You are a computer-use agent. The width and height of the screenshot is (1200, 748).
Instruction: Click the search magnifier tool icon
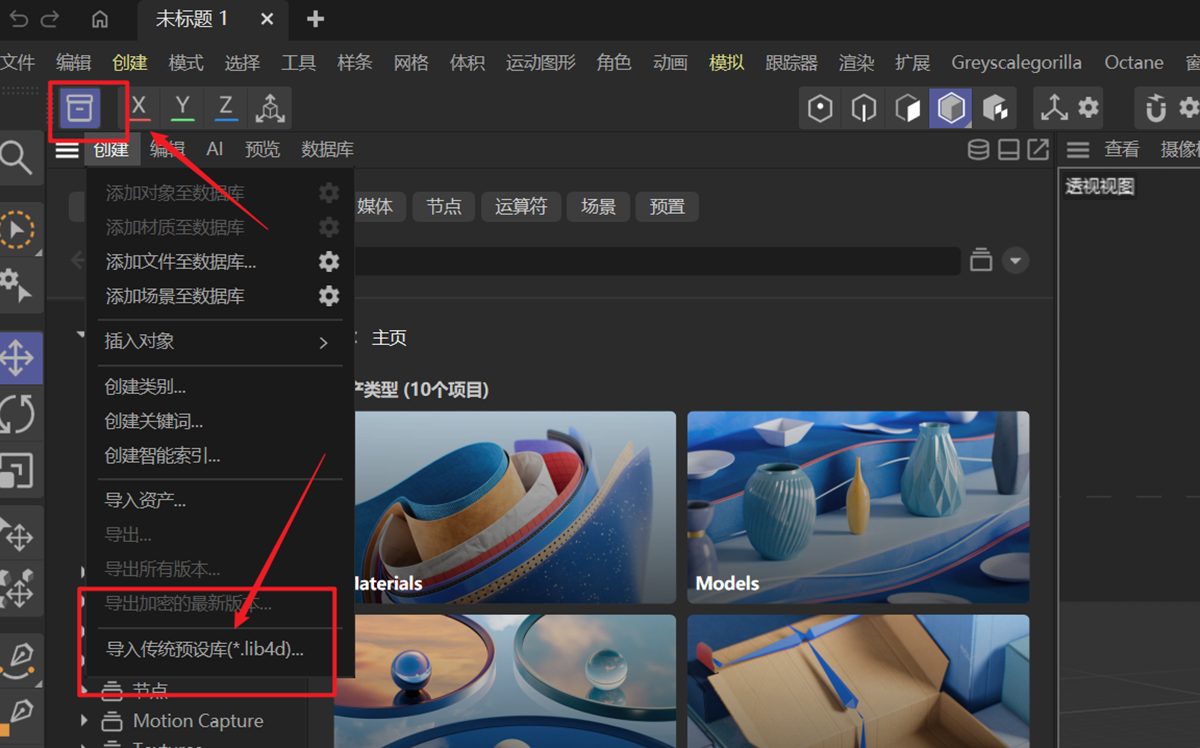pyautogui.click(x=16, y=157)
